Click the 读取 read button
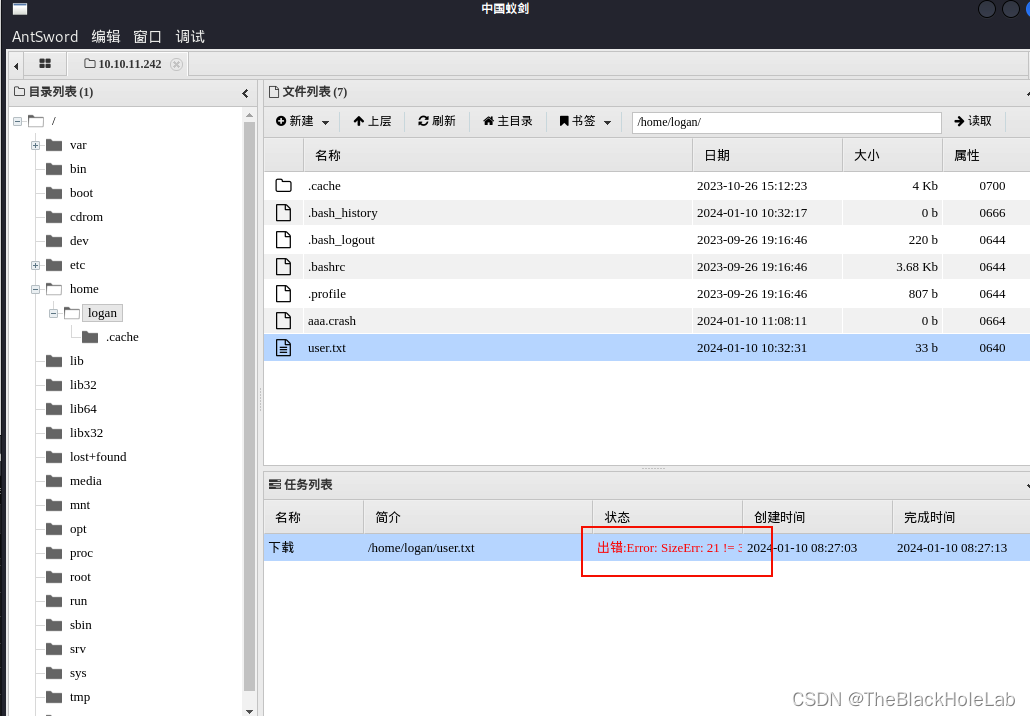 click(972, 121)
